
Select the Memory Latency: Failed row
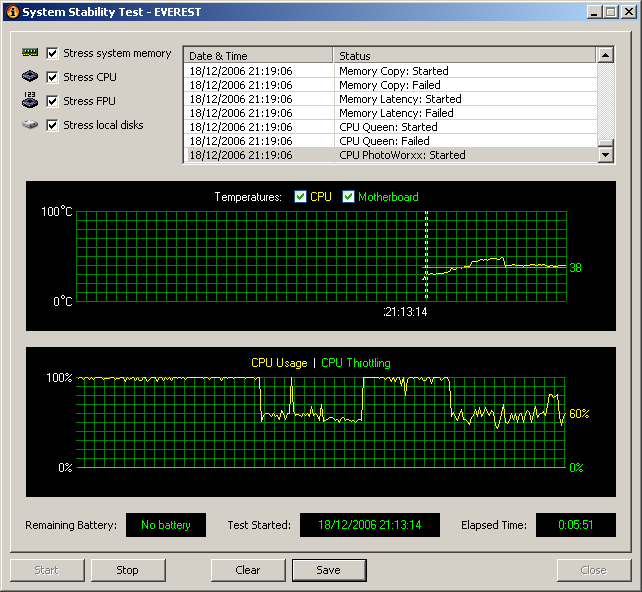[390, 113]
